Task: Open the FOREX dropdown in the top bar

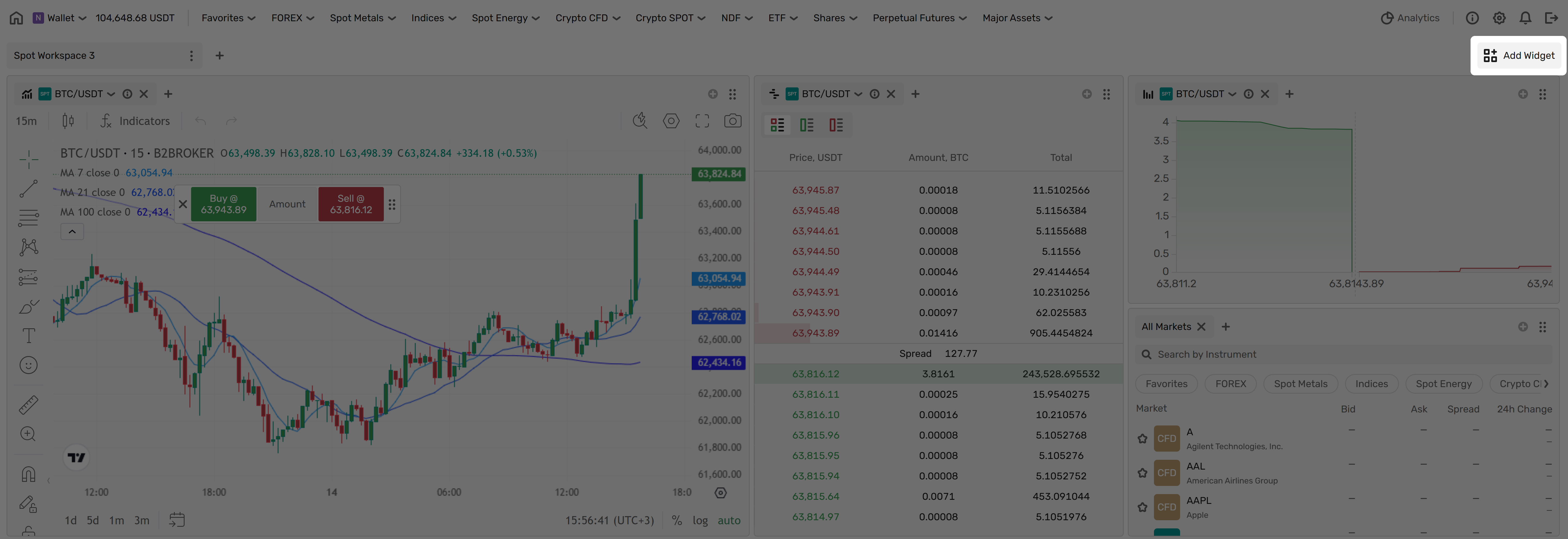Action: coord(293,18)
